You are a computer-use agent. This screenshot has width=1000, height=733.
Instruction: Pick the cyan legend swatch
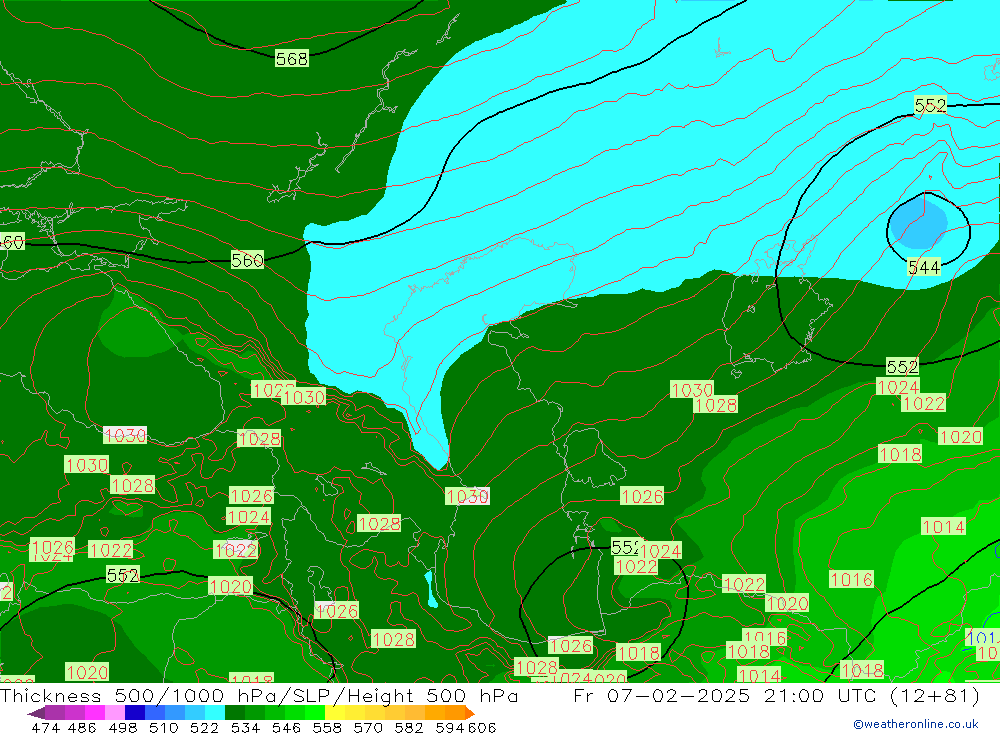(215, 712)
